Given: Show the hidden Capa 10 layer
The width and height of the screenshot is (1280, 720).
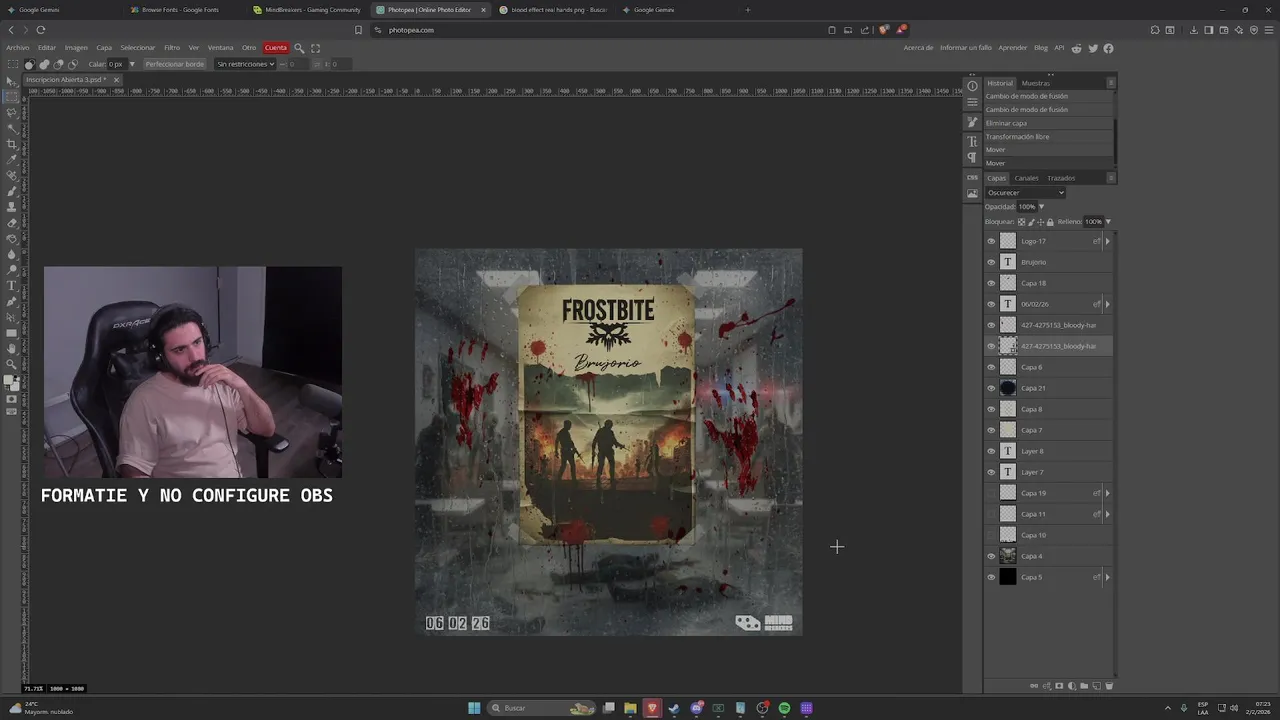Looking at the screenshot, I should click(991, 535).
